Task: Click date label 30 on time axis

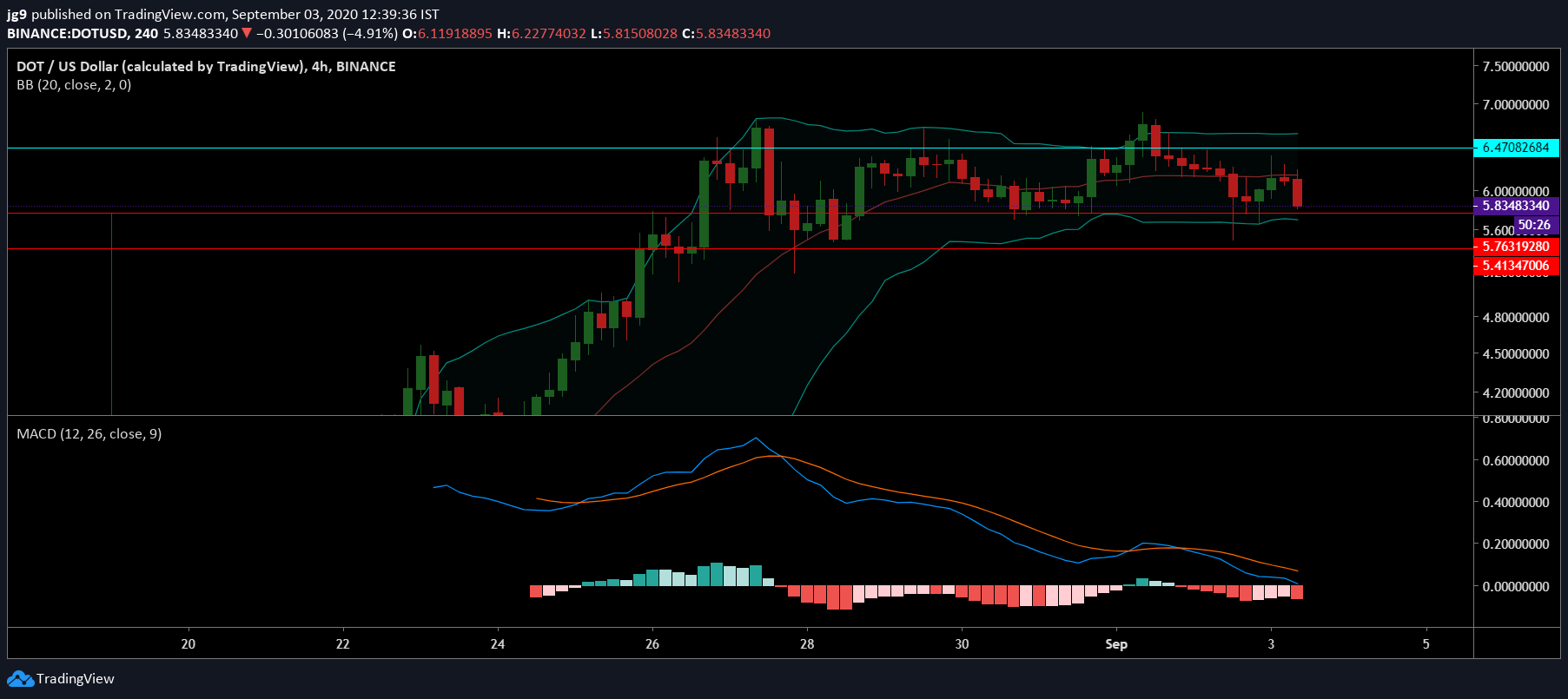Action: [x=962, y=643]
